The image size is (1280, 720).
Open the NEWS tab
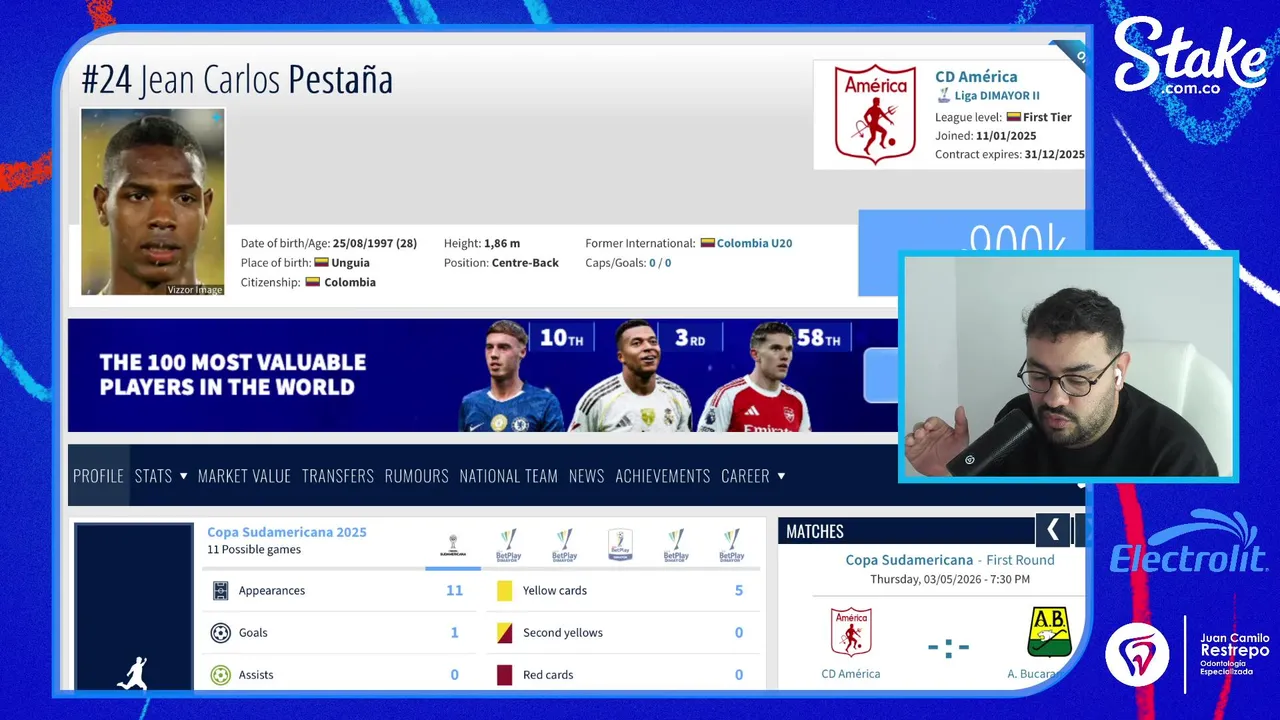pos(586,476)
